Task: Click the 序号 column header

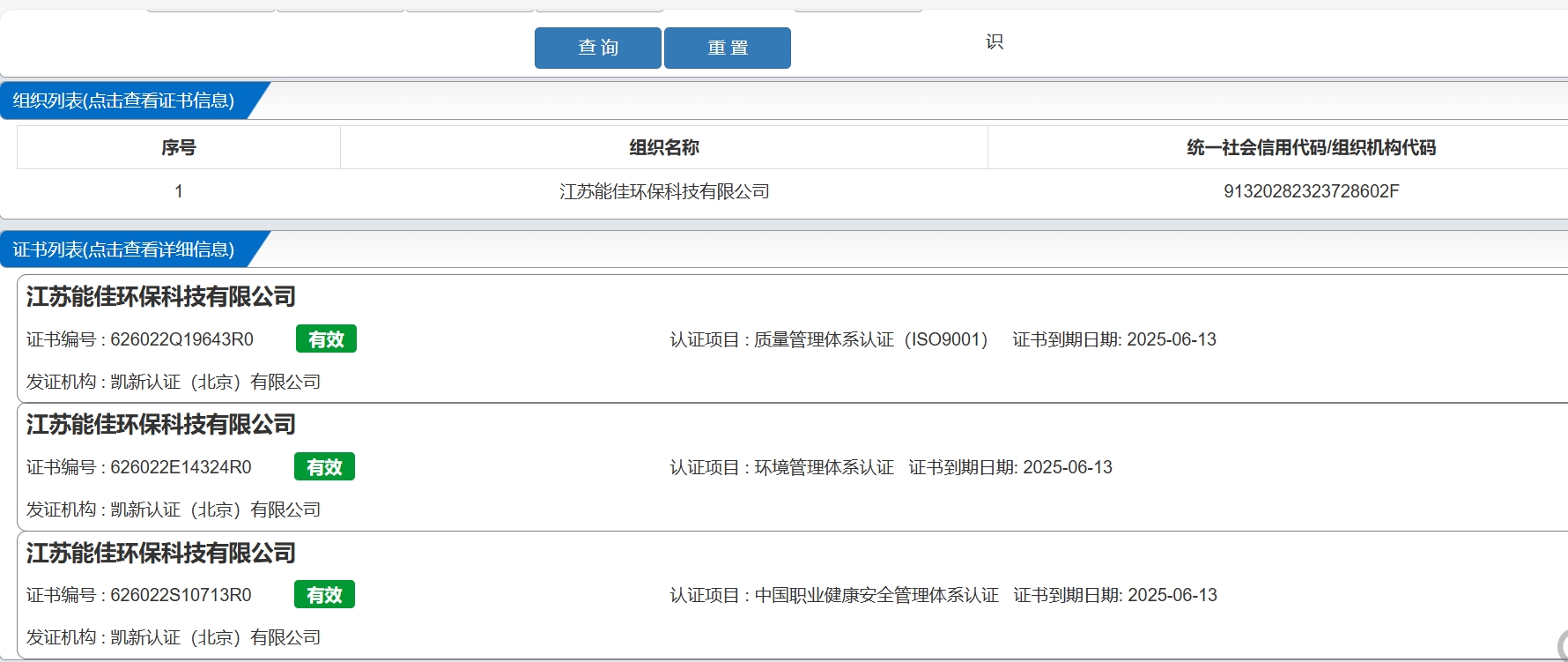Action: tap(179, 147)
